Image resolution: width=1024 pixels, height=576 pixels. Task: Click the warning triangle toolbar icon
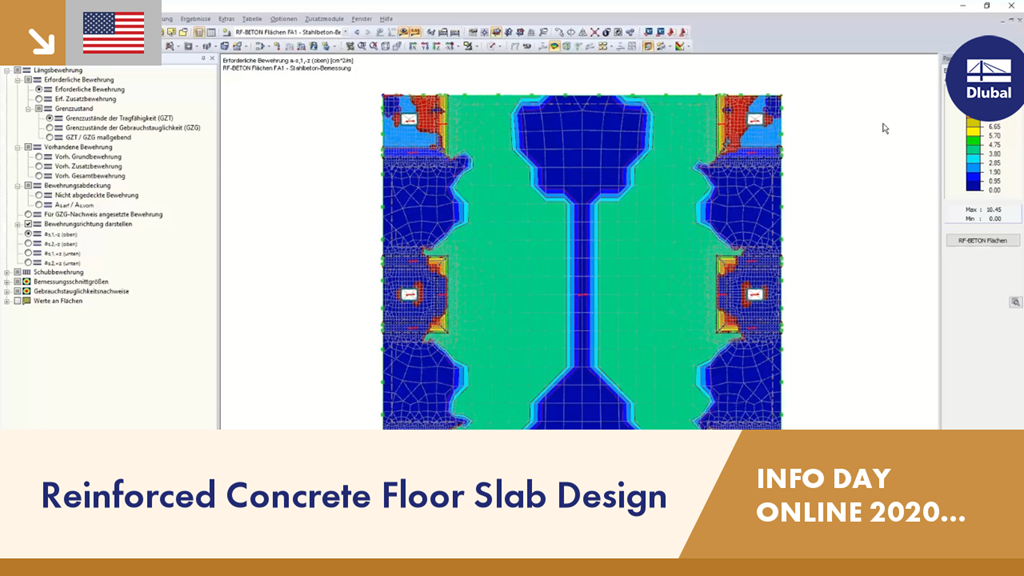[x=583, y=32]
